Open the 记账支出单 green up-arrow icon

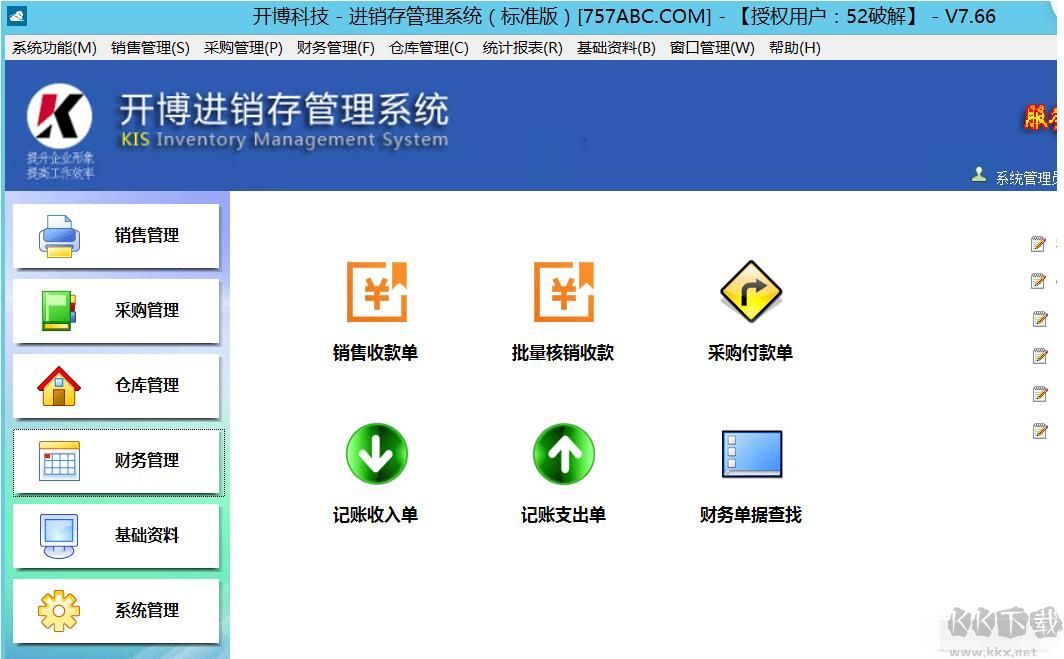click(x=564, y=453)
